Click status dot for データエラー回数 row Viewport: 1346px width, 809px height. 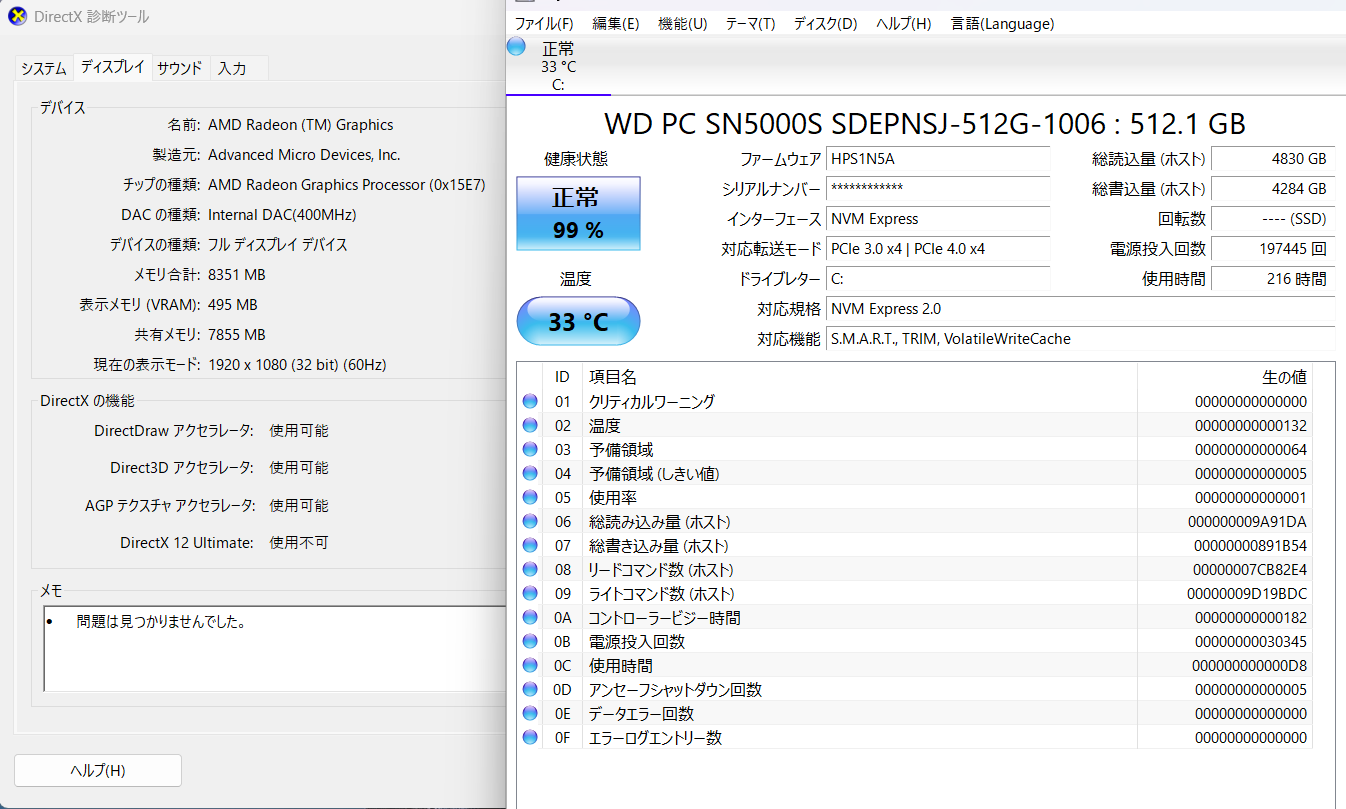[530, 714]
